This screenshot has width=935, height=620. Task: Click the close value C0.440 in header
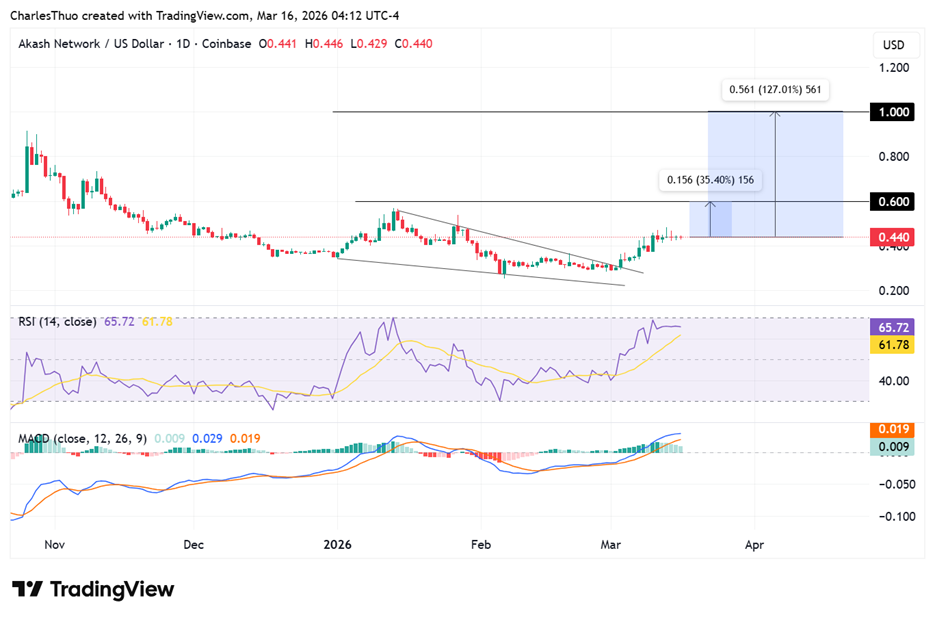(413, 44)
